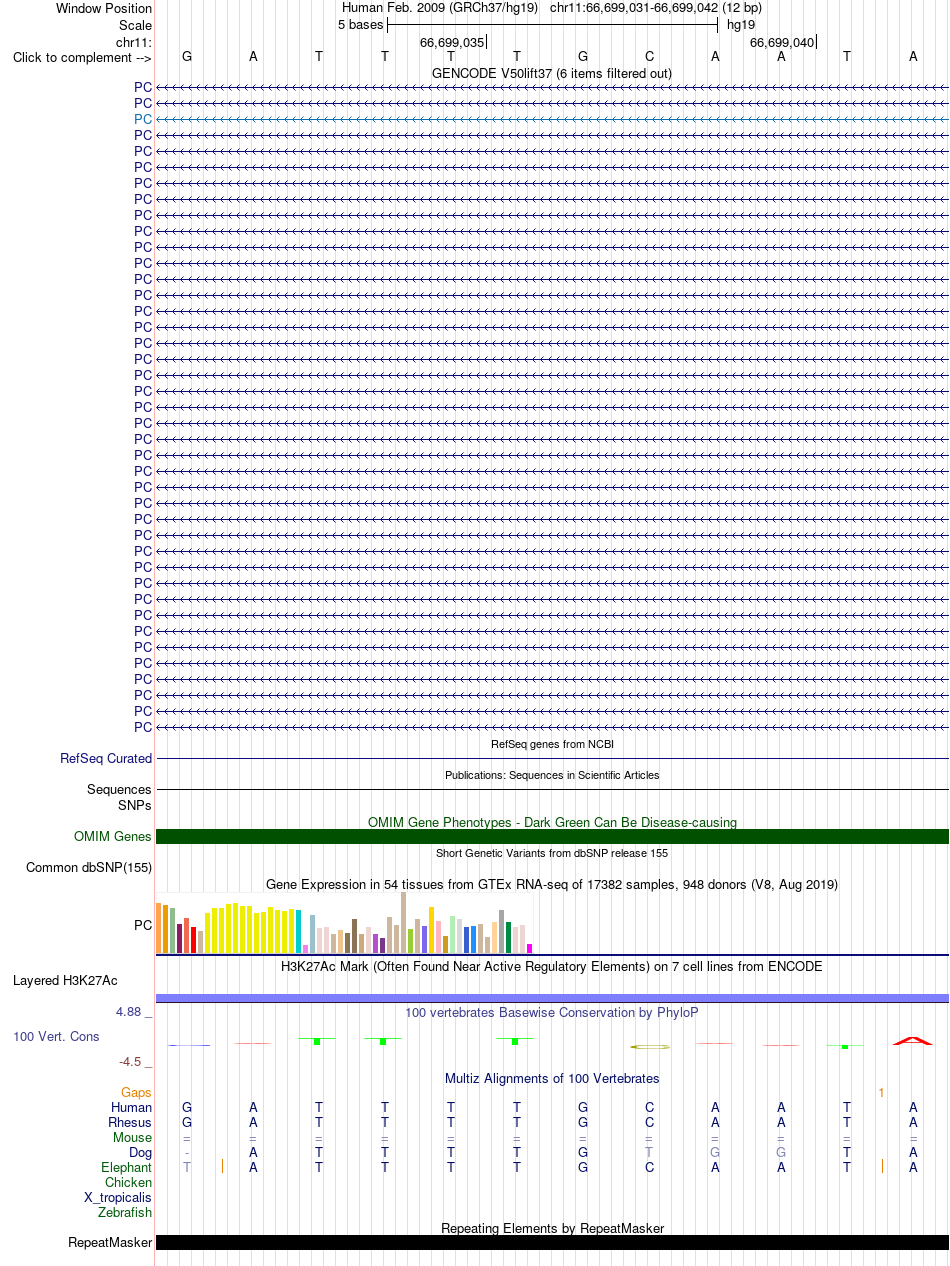Click the 'Mouse' species label
The image size is (950, 1266).
pyautogui.click(x=133, y=1138)
